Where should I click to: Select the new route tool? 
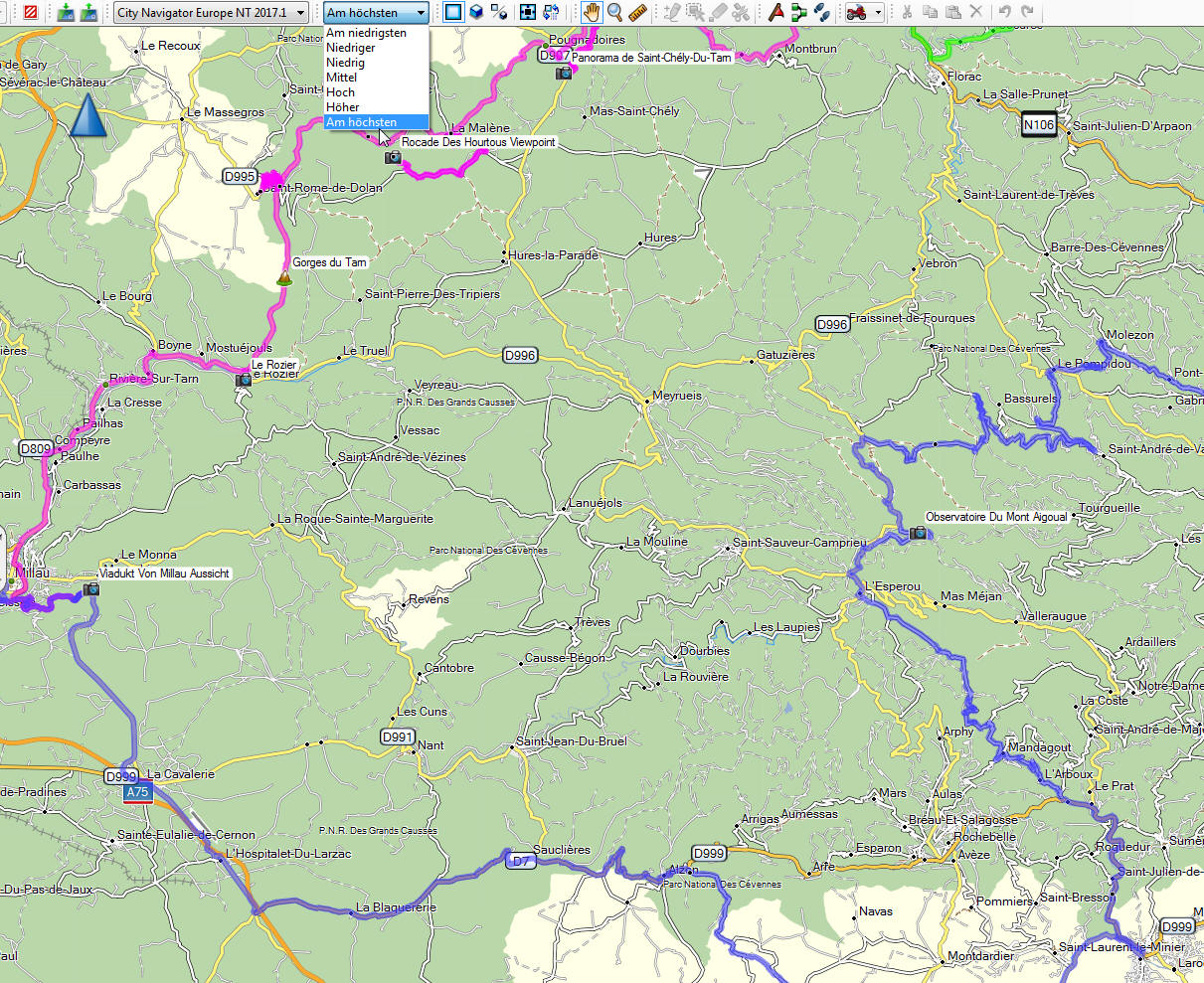click(x=798, y=12)
